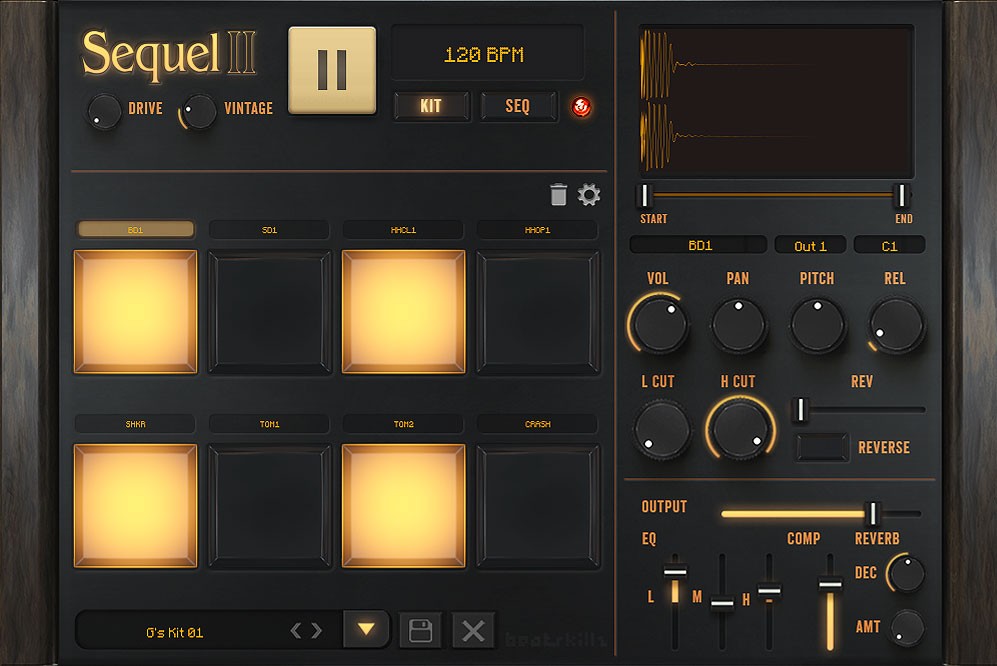Expand the kit preset dropdown arrow
Screen dimensions: 997x666
tap(366, 629)
